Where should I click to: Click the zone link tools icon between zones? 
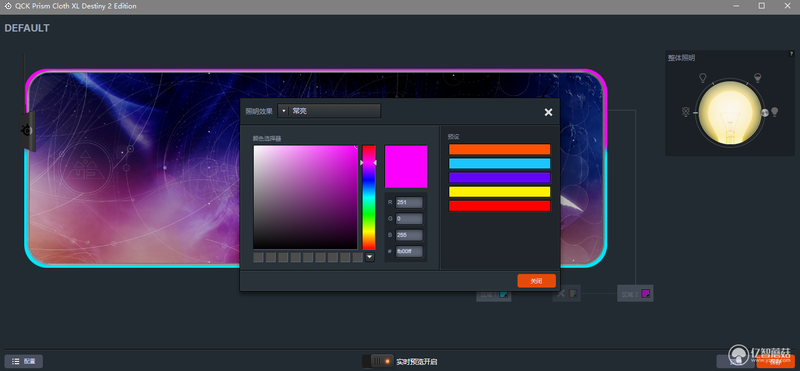tap(561, 293)
